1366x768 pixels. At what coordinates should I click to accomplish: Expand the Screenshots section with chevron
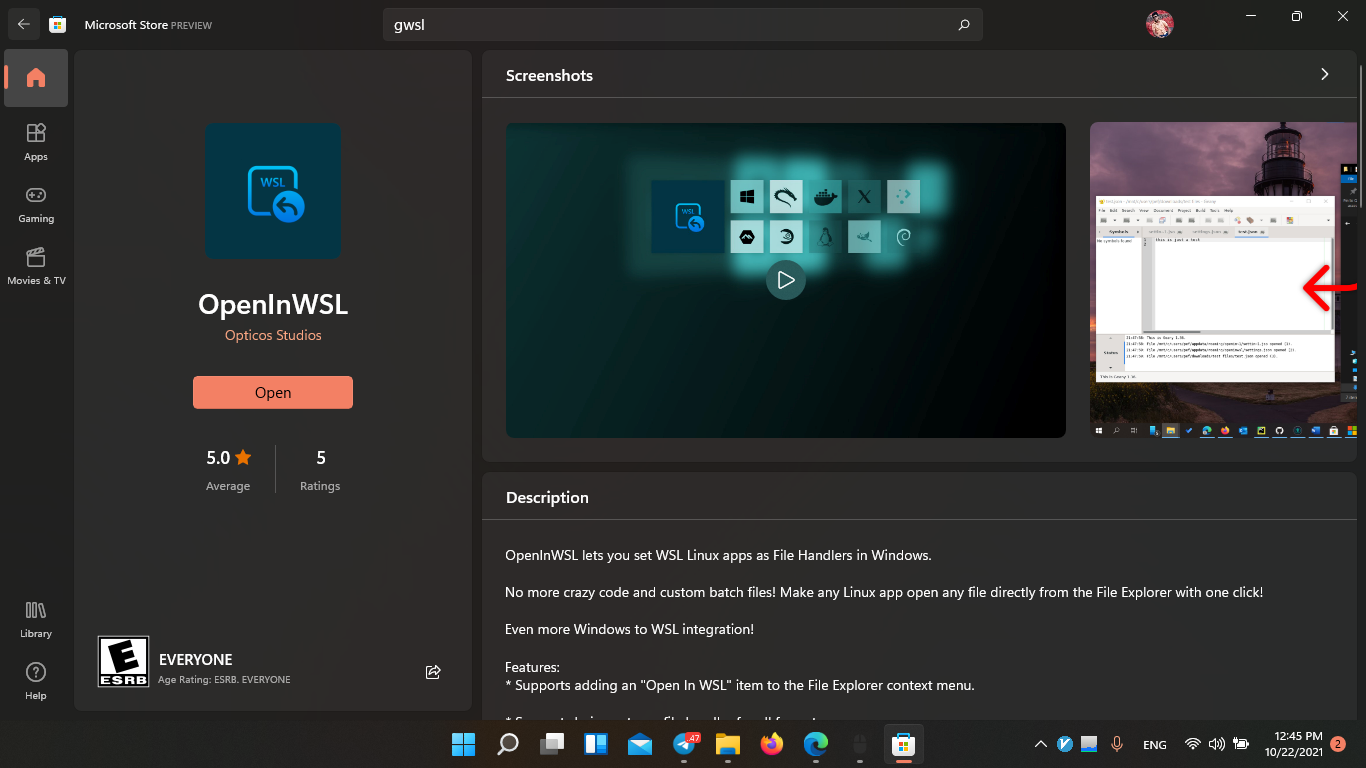pos(1325,74)
